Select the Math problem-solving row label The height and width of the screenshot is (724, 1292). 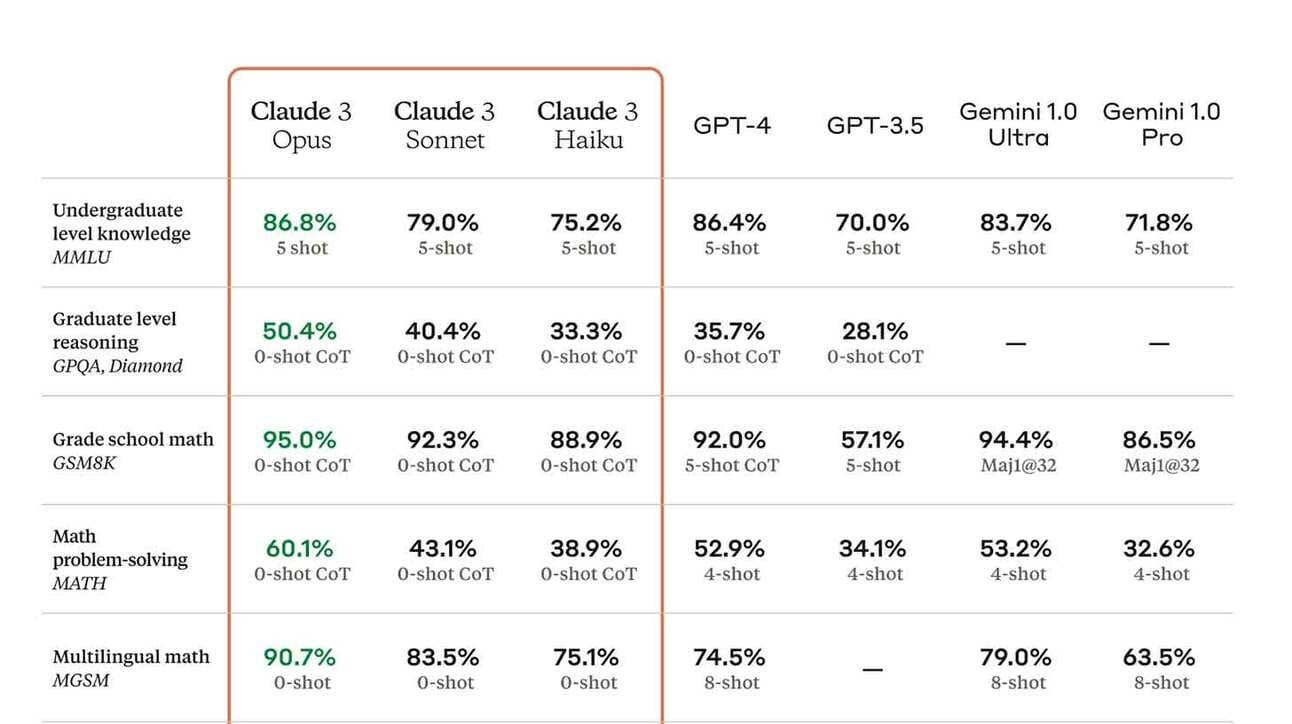120,559
